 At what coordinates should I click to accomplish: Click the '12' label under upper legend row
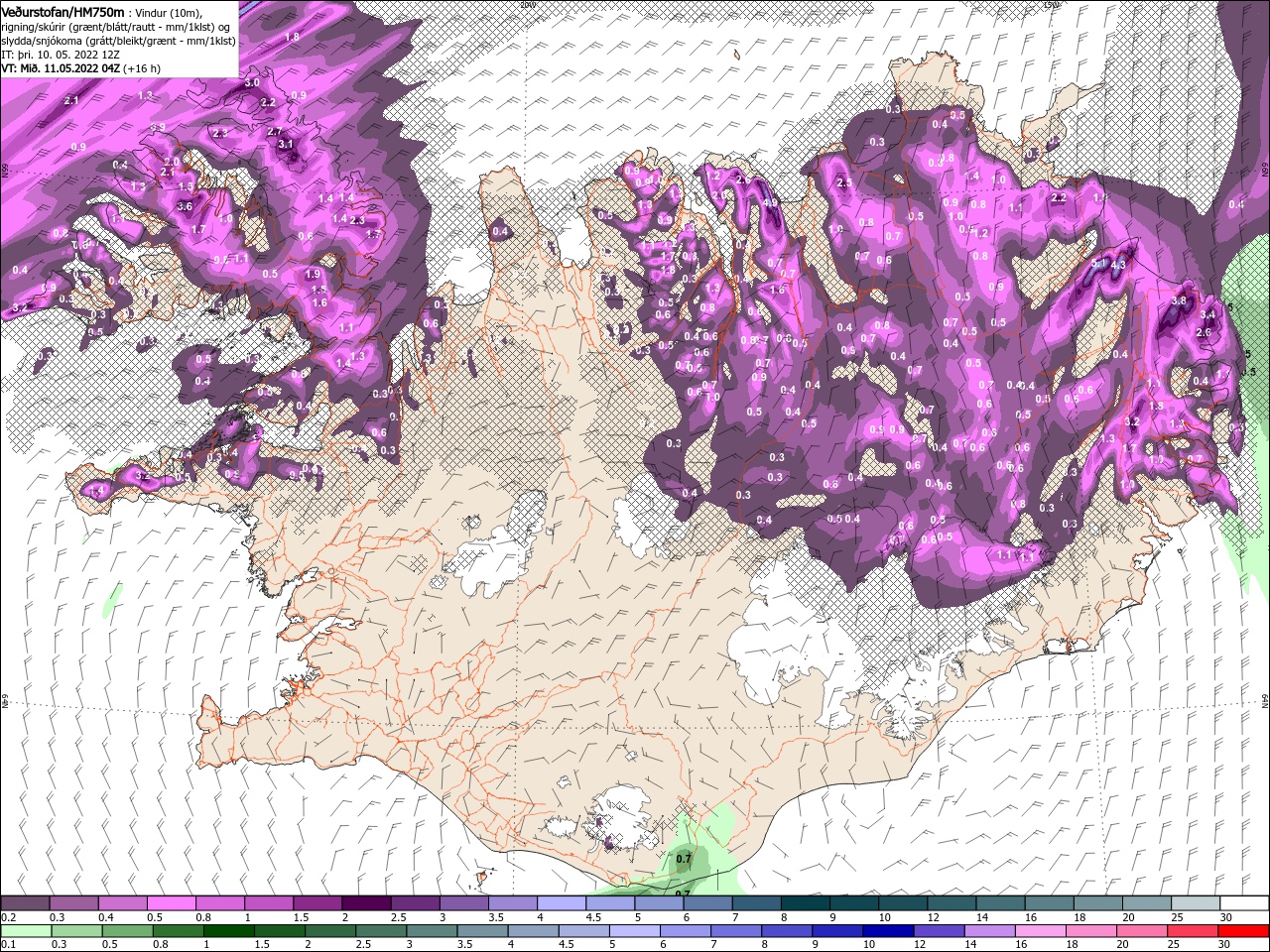(x=933, y=917)
